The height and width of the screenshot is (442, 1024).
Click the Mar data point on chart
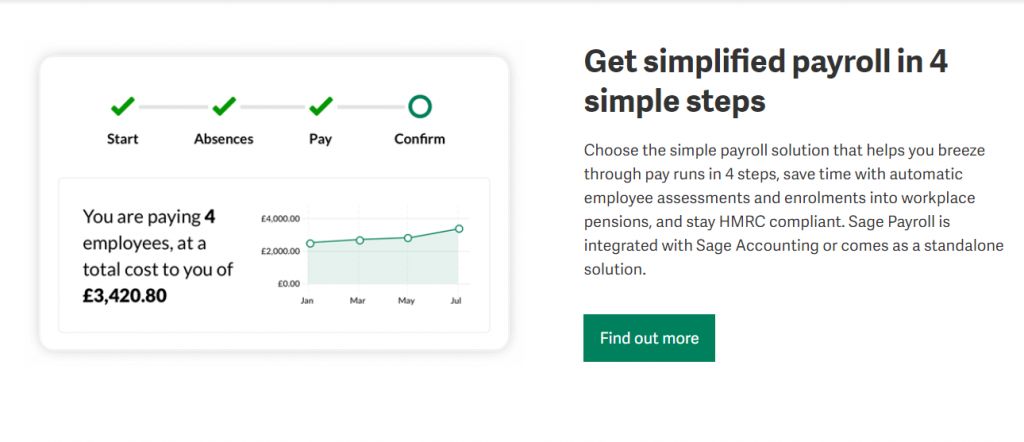coord(359,240)
